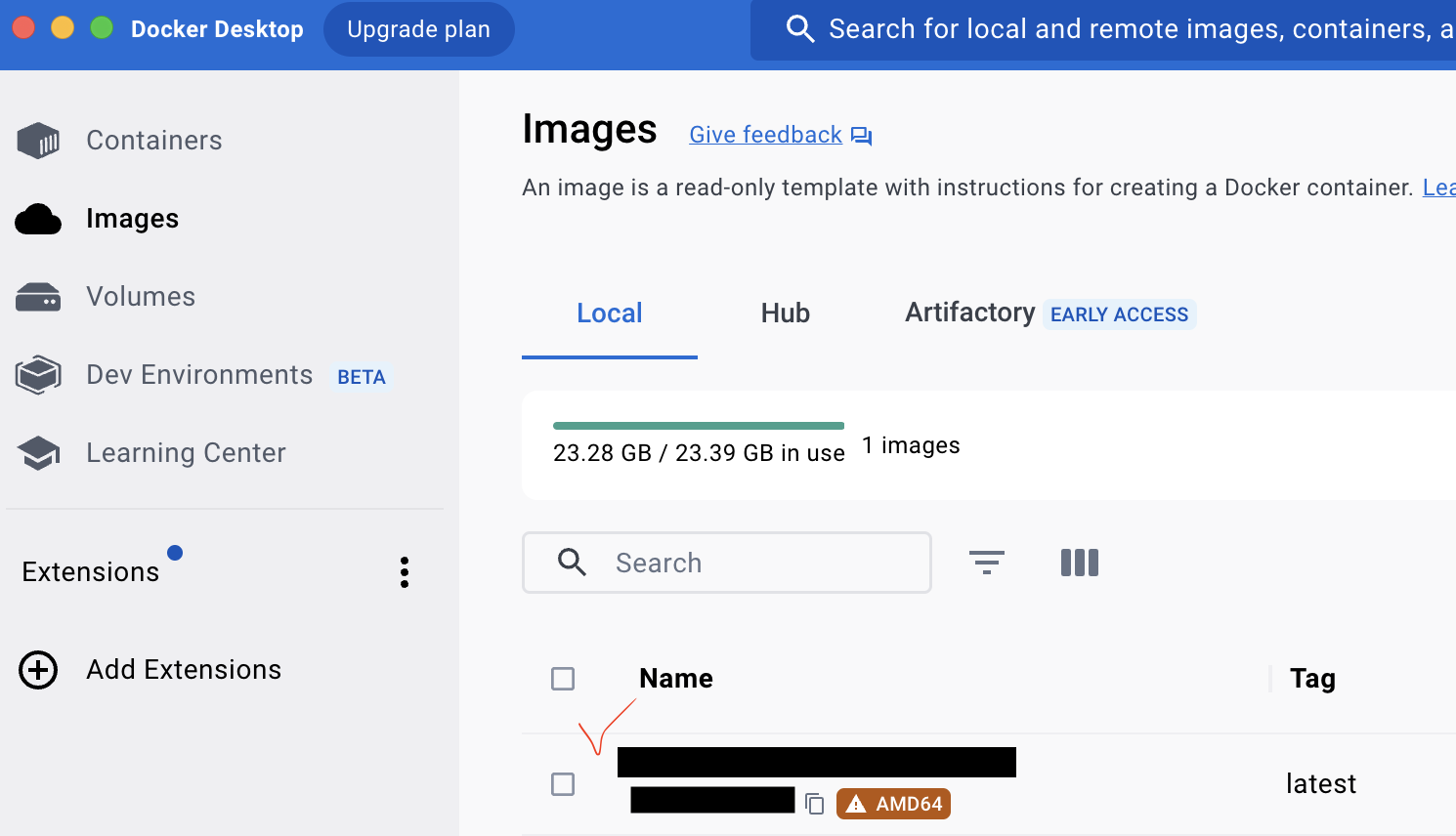Switch to the Local tab
This screenshot has width=1456, height=836.
pyautogui.click(x=610, y=313)
